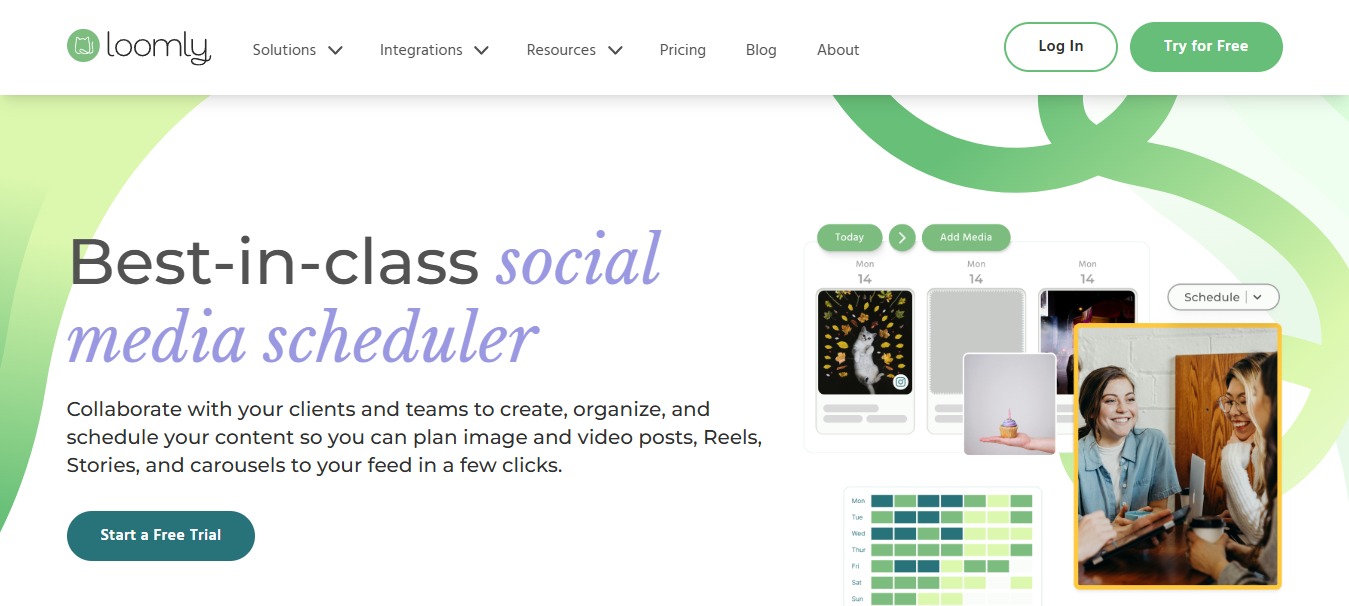1349x606 pixels.
Task: Go to the About page
Action: [837, 49]
